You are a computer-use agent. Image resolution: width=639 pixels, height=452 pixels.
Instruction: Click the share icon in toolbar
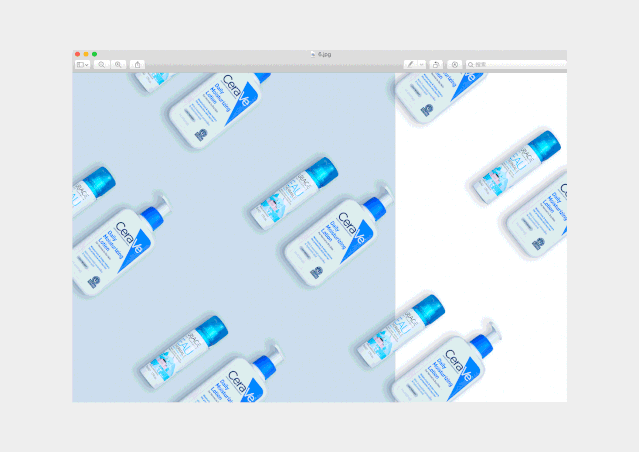[x=137, y=65]
